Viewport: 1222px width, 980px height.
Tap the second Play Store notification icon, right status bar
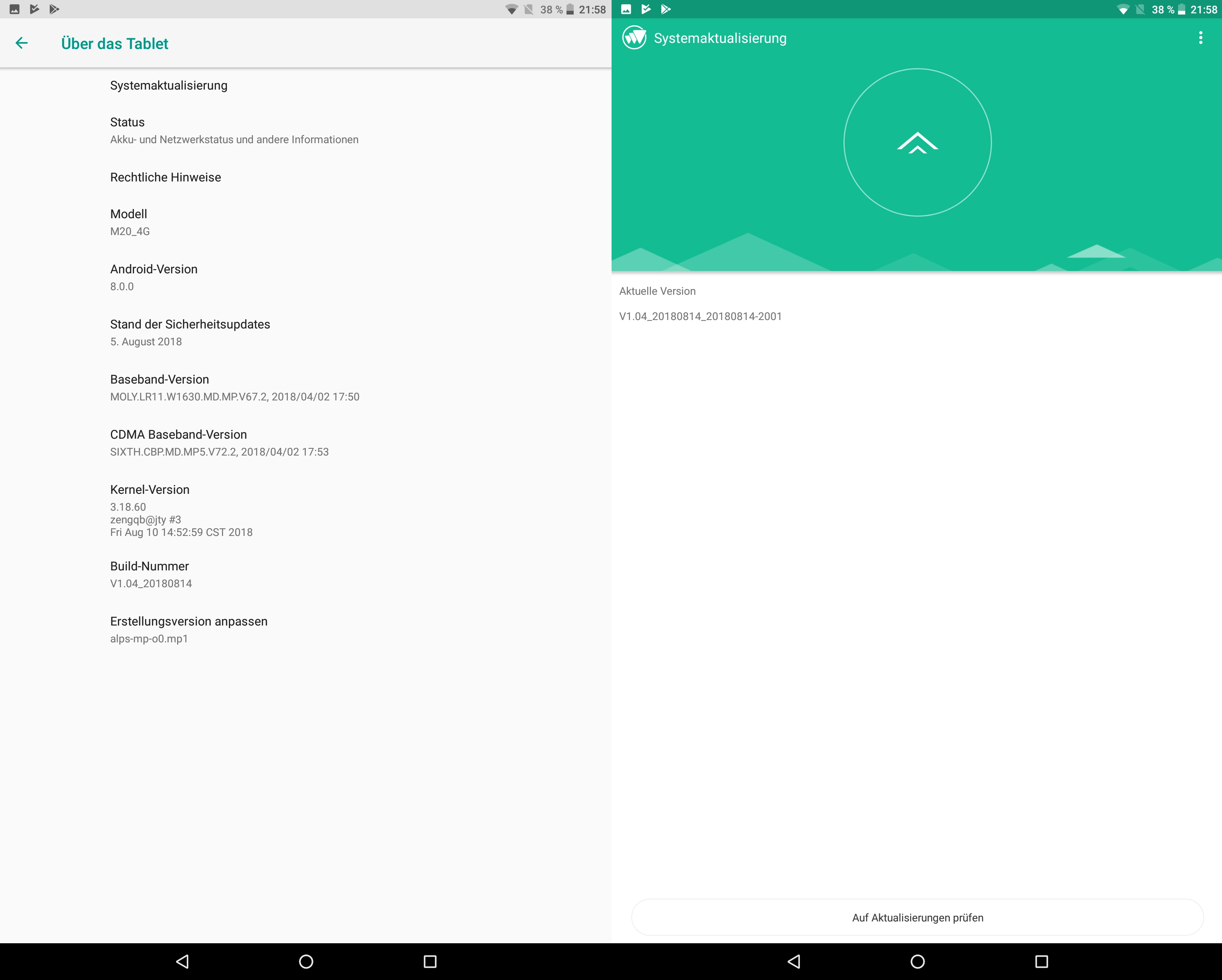coord(666,9)
